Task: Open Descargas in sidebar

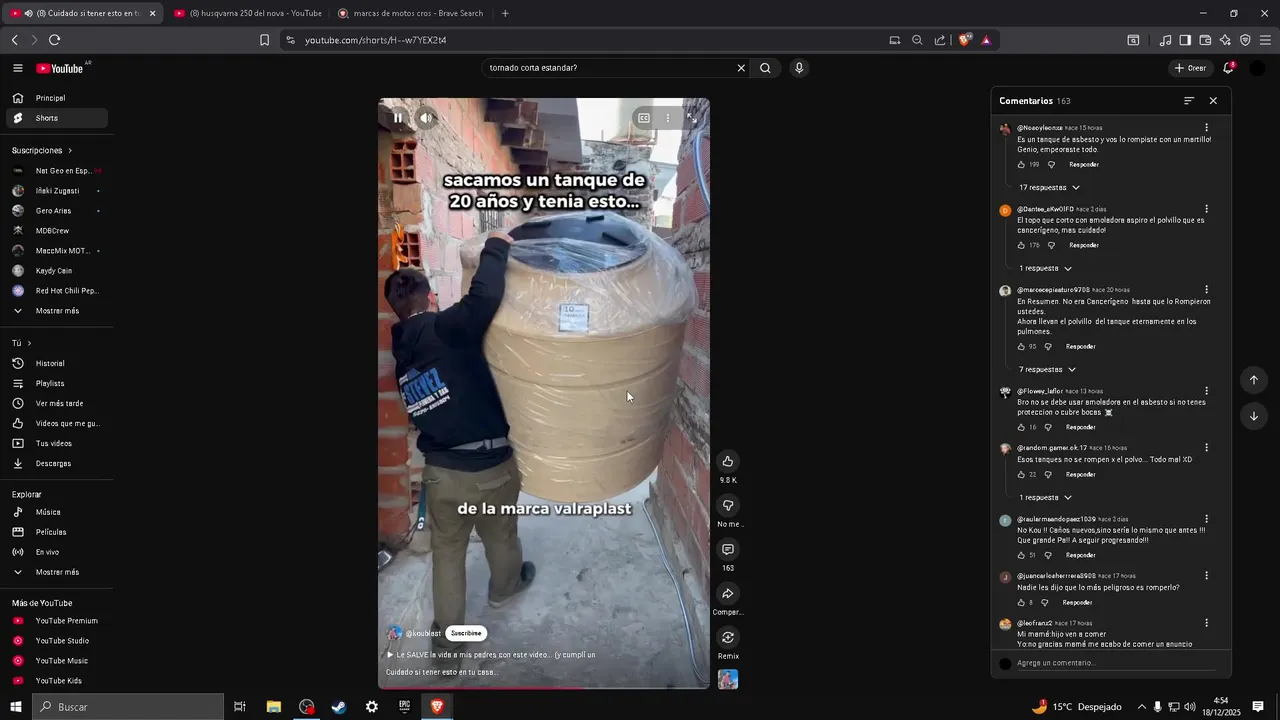Action: coord(57,463)
